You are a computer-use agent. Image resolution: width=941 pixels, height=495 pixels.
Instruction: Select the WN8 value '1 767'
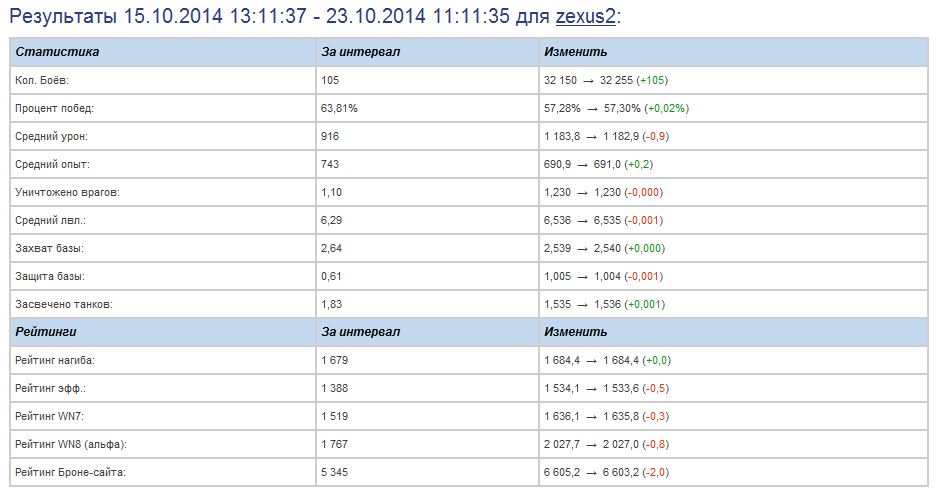point(334,445)
